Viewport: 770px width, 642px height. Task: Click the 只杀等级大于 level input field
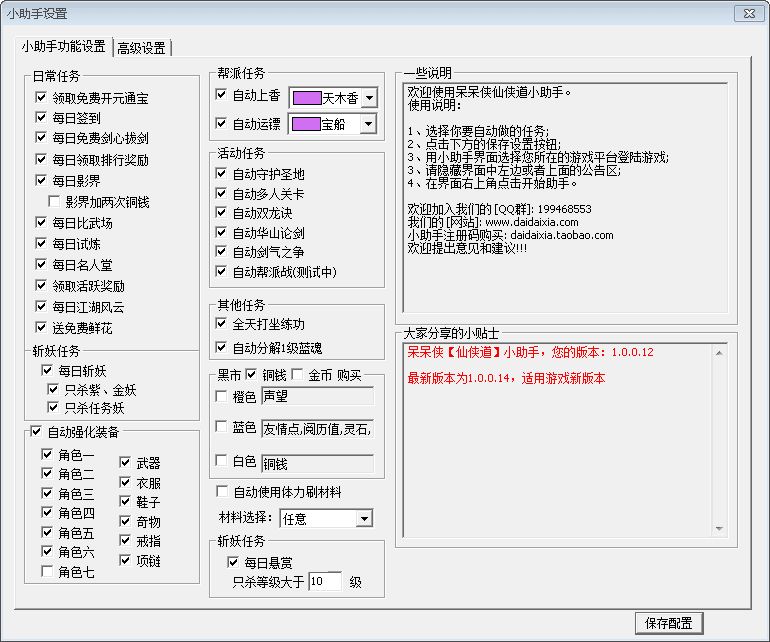pyautogui.click(x=324, y=581)
